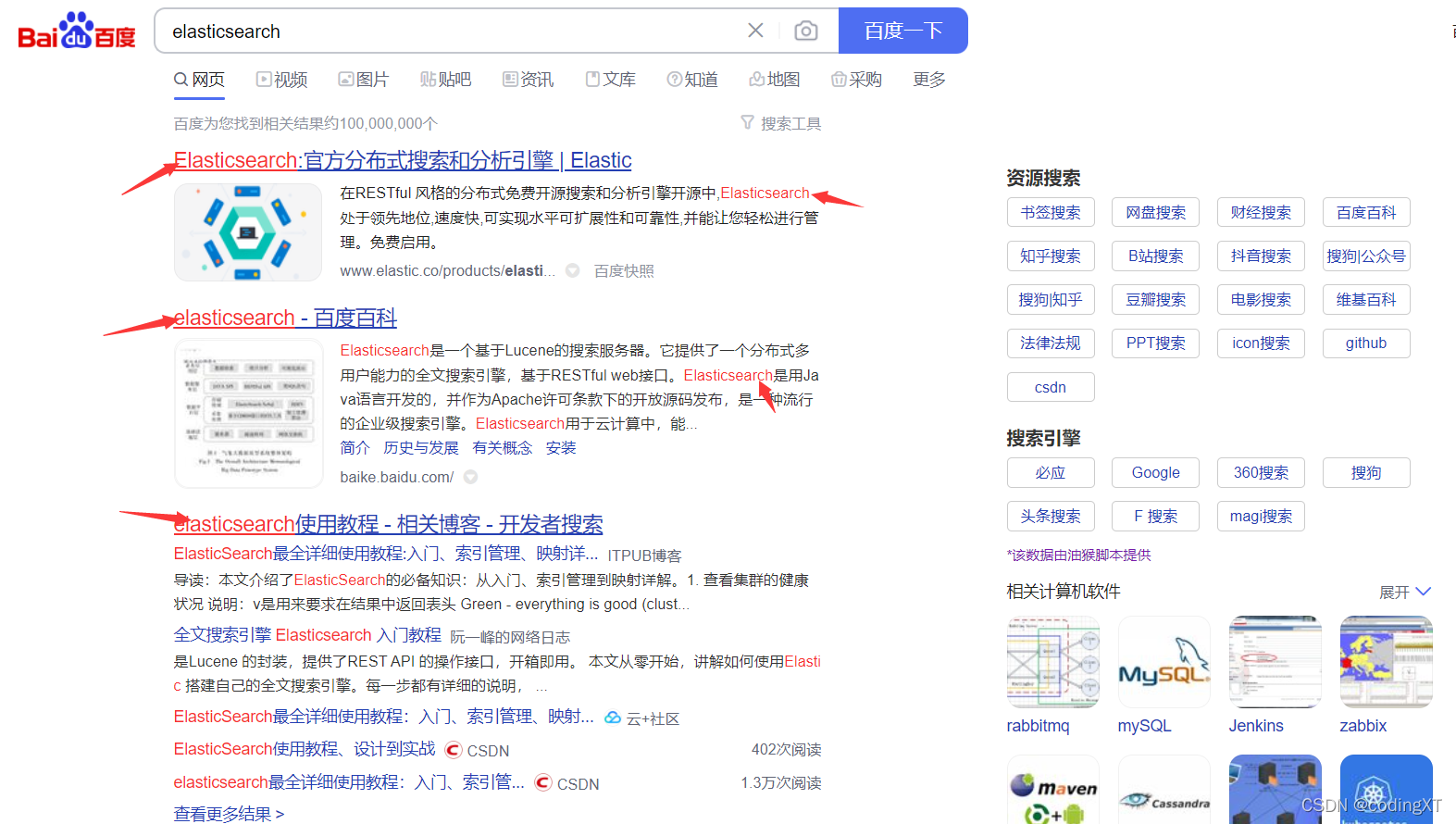Click the www.elastic.co/products URL

[x=447, y=270]
